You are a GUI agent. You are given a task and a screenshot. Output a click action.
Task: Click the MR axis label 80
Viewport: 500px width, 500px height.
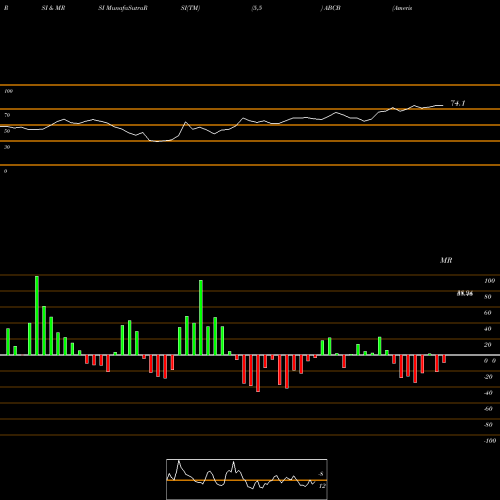point(488,297)
